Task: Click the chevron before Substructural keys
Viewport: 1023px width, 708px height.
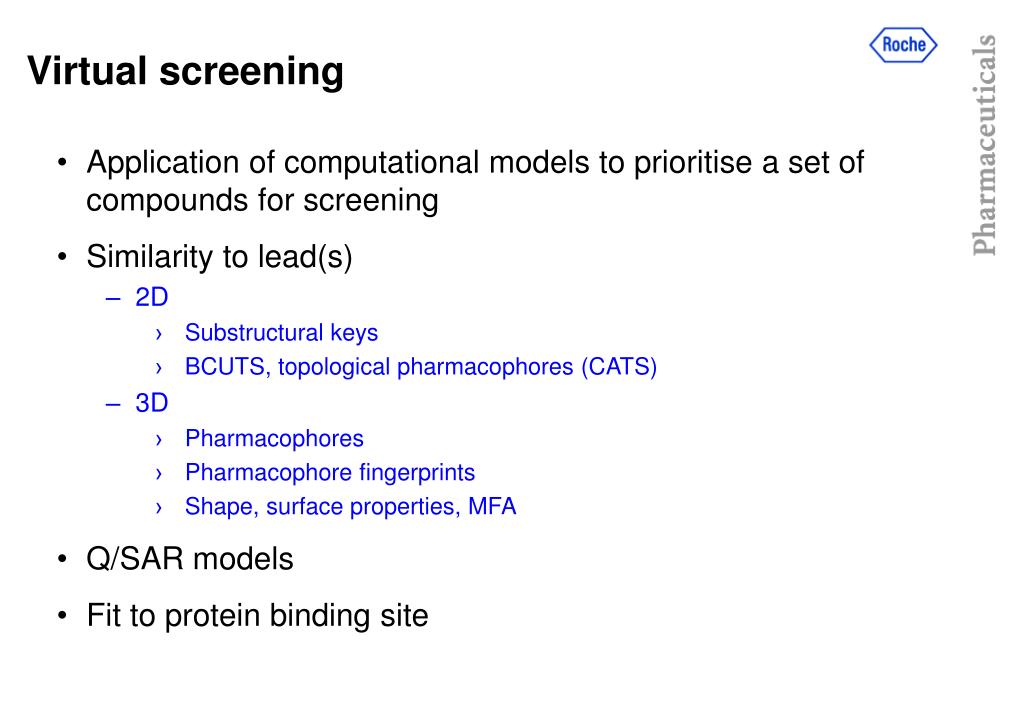Action: [x=159, y=335]
